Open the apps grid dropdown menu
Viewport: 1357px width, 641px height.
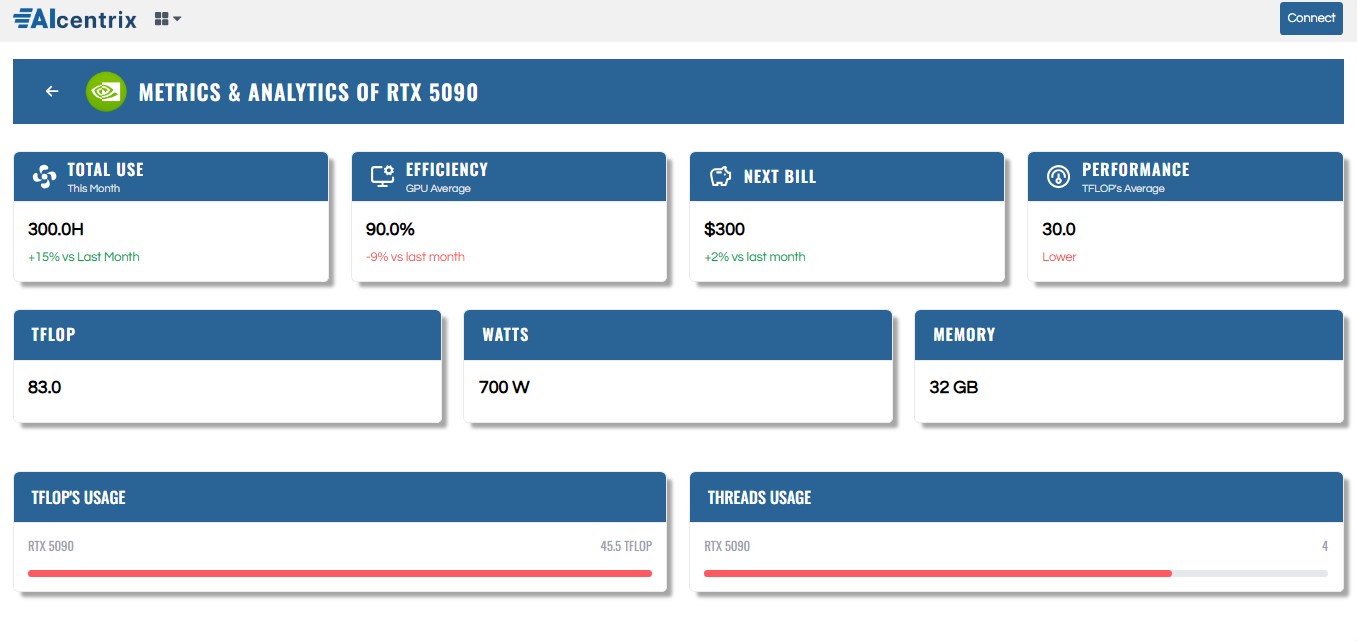(167, 18)
